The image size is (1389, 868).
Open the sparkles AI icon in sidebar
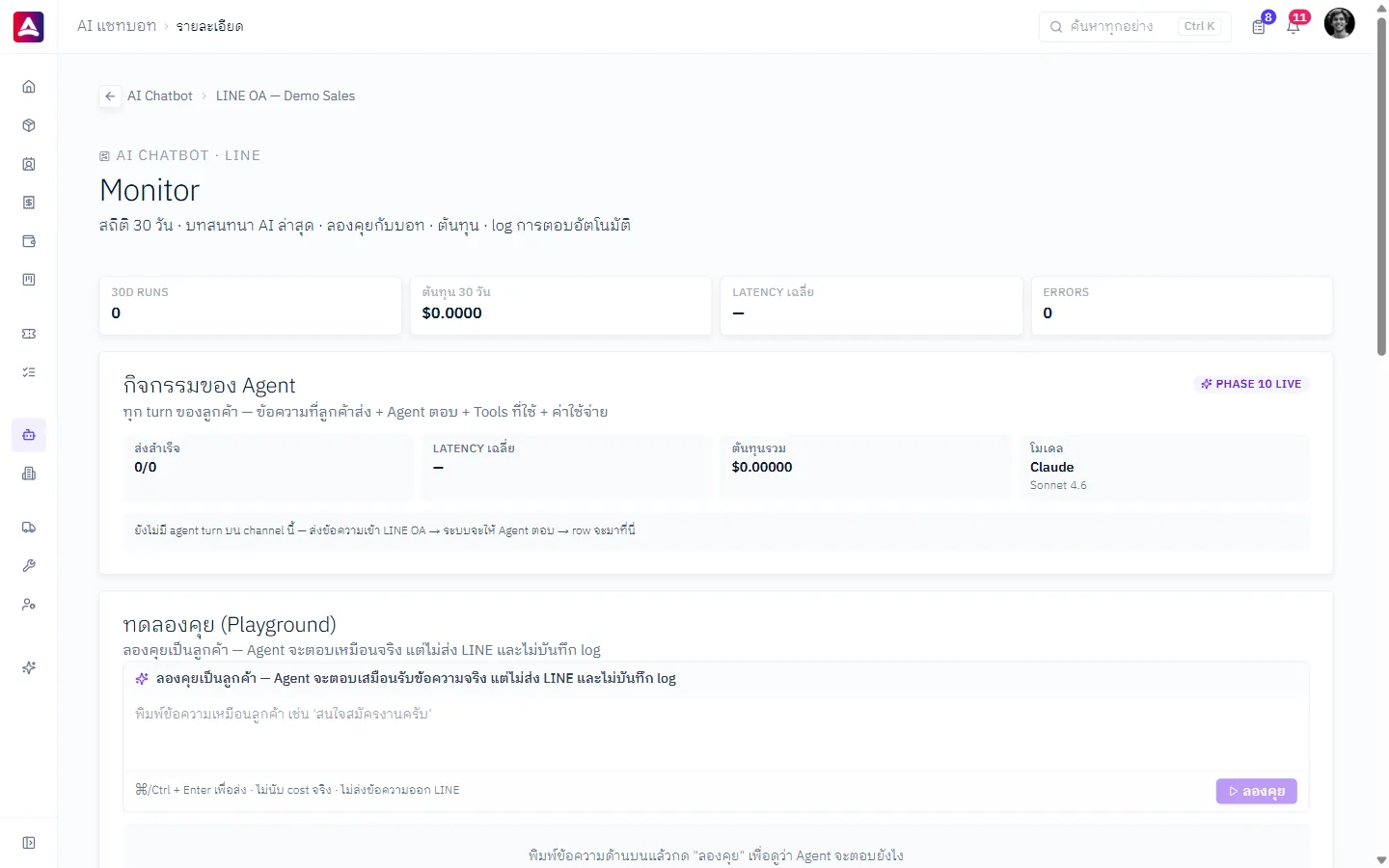tap(29, 667)
